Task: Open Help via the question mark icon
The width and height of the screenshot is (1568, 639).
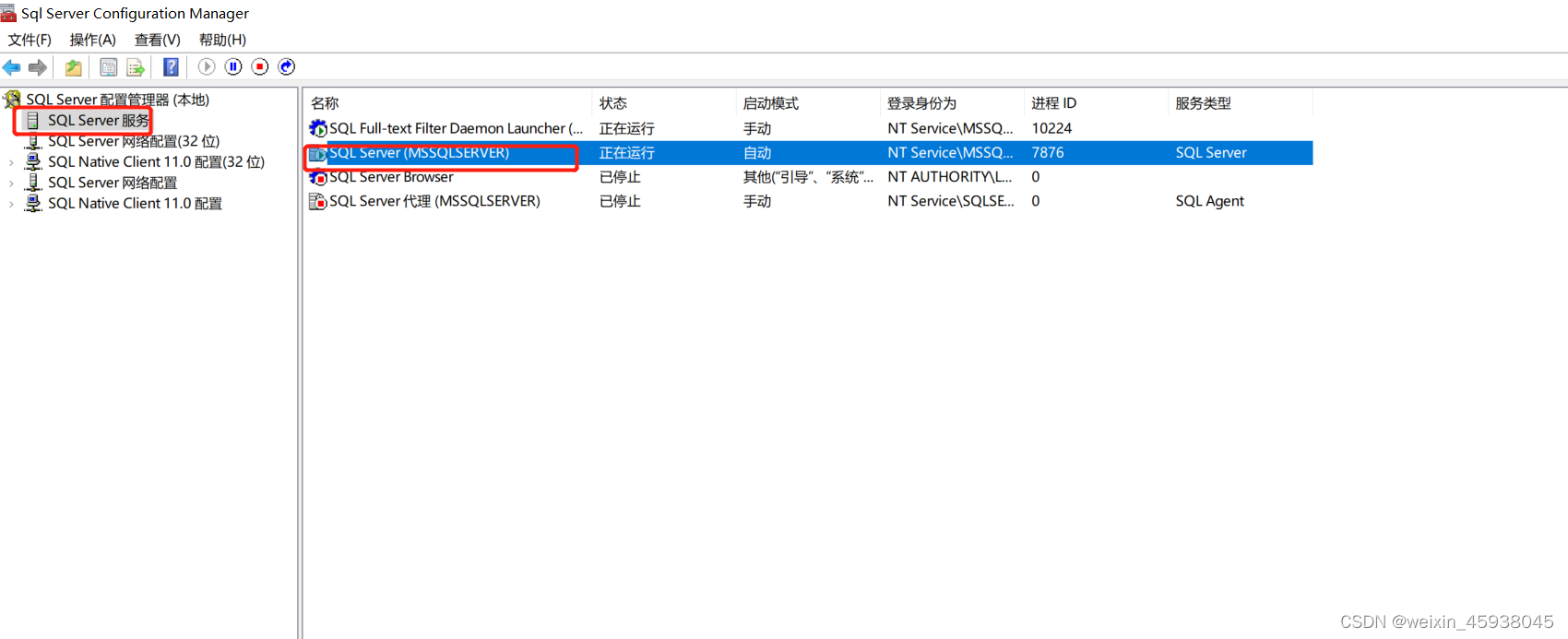Action: [171, 67]
